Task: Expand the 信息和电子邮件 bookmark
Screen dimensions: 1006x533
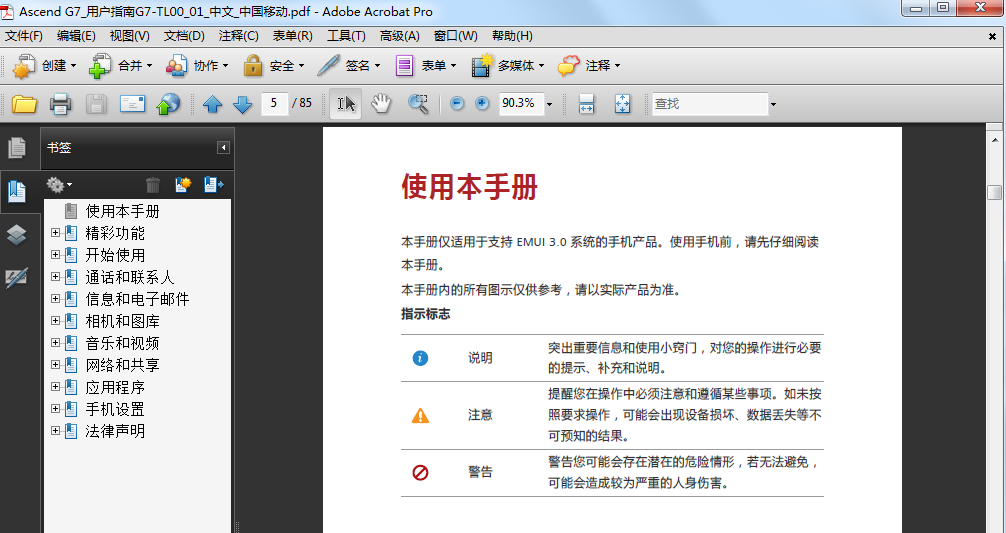Action: point(56,298)
